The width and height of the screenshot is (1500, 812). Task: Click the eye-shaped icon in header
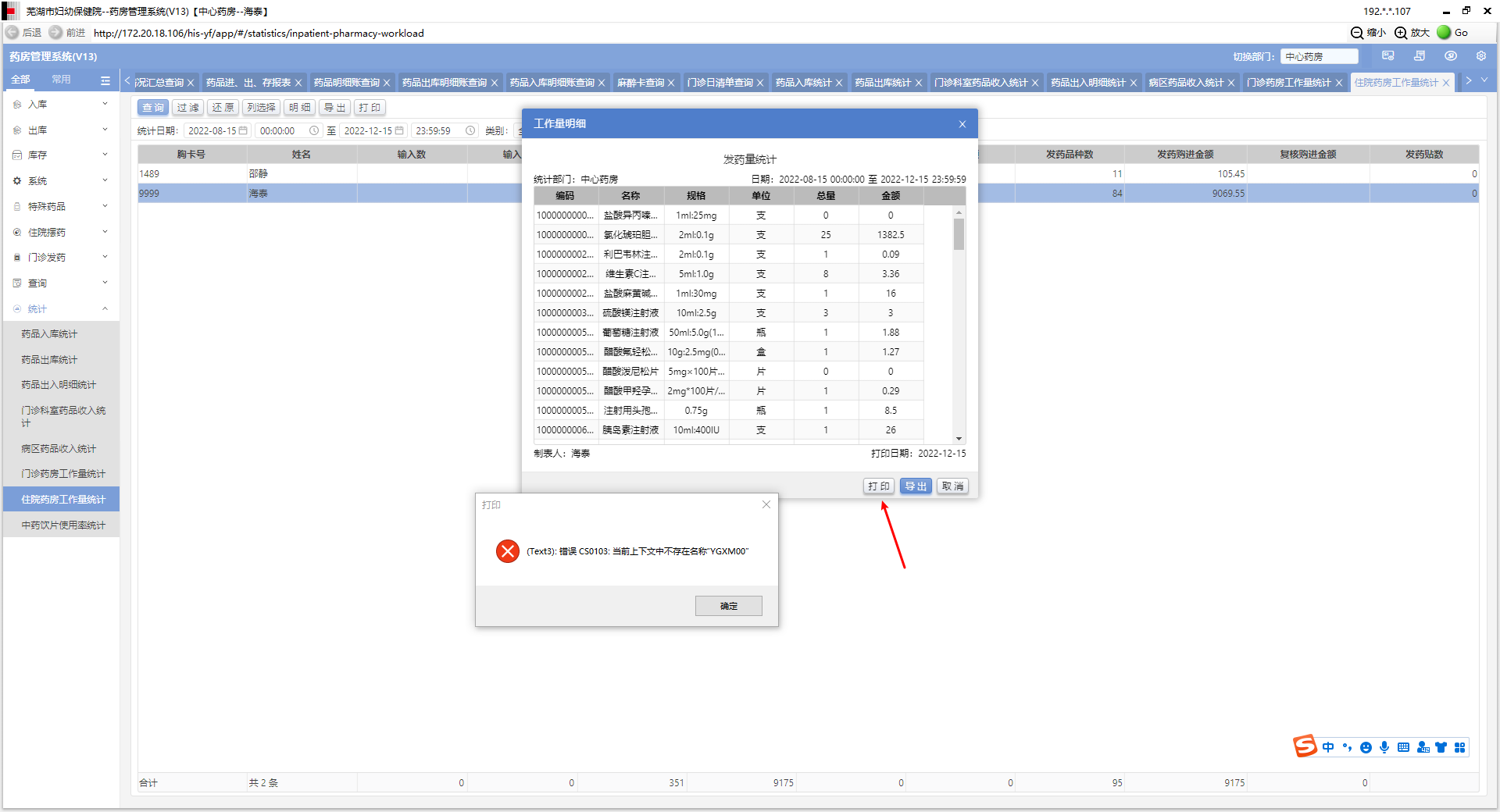point(1451,56)
